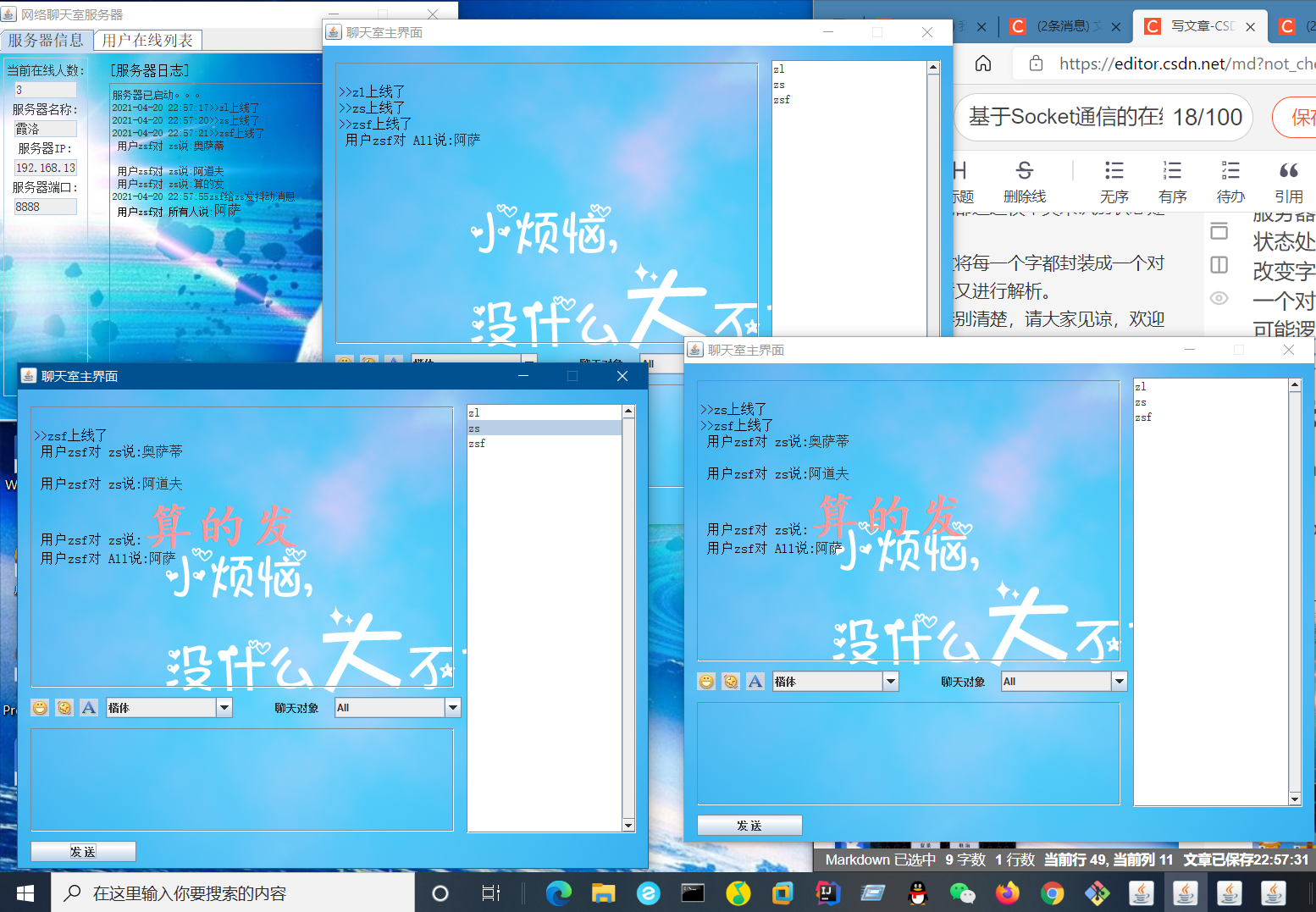Click the second emoji icon in right chat window
The width and height of the screenshot is (1316, 912).
point(730,681)
